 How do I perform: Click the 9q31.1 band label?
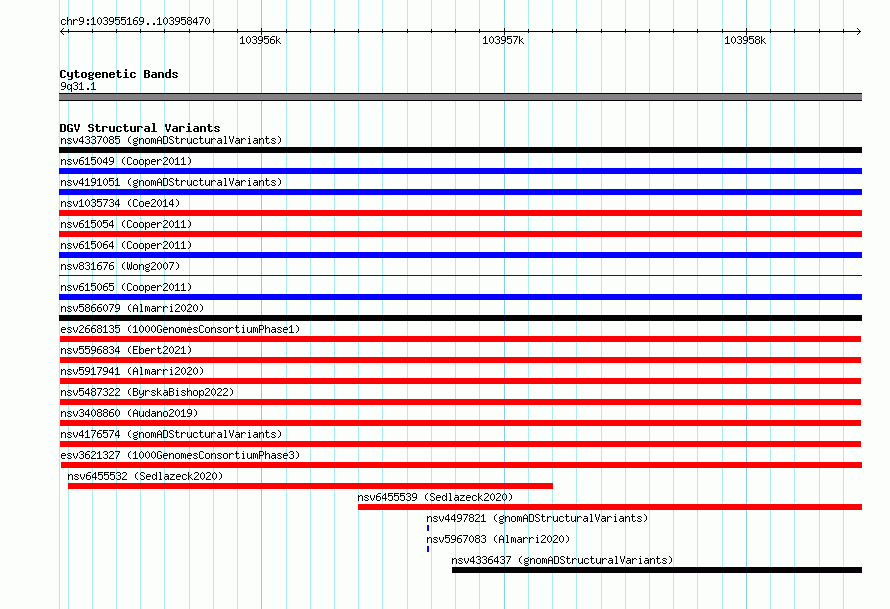[x=78, y=86]
